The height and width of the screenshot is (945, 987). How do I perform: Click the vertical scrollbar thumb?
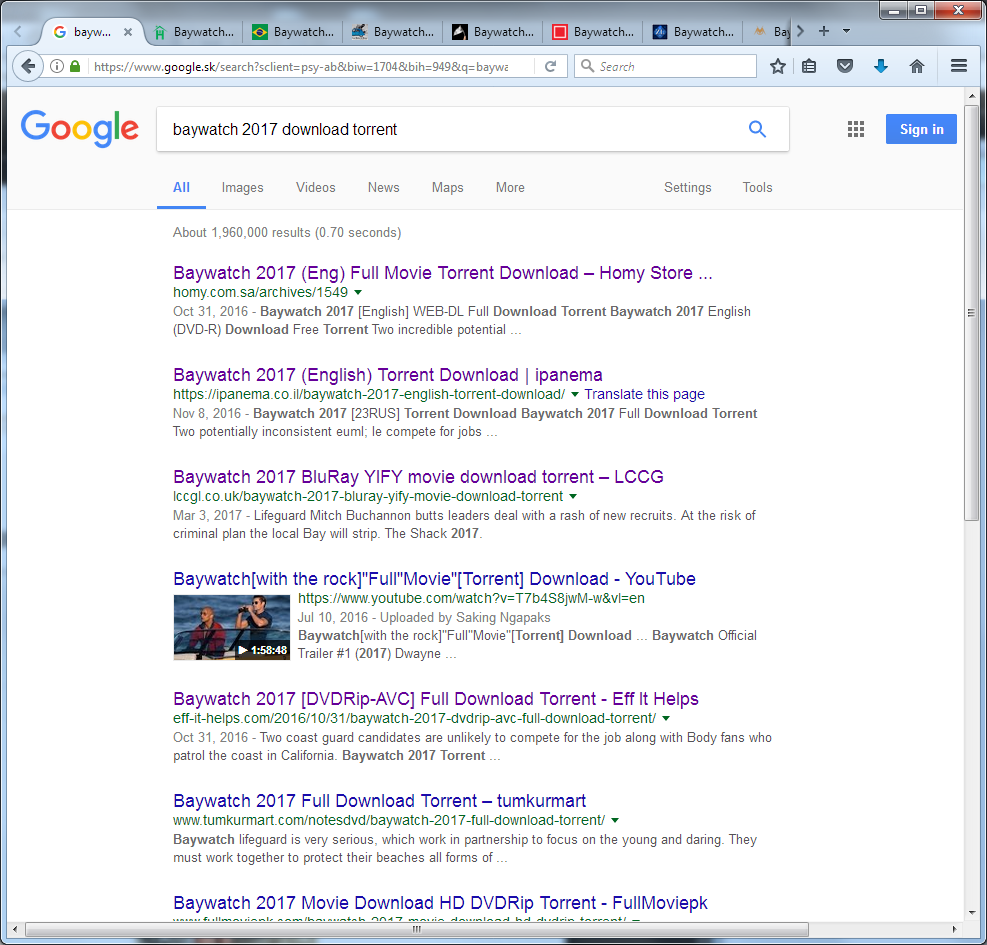pos(972,312)
